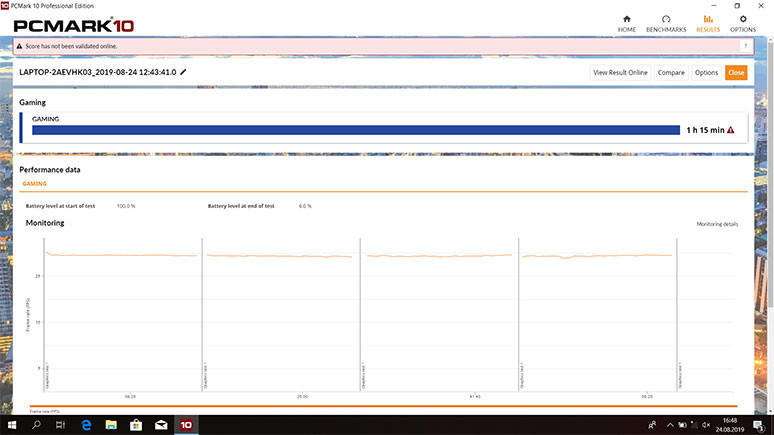This screenshot has width=774, height=435.
Task: Show hidden system tray icons
Action: click(670, 425)
